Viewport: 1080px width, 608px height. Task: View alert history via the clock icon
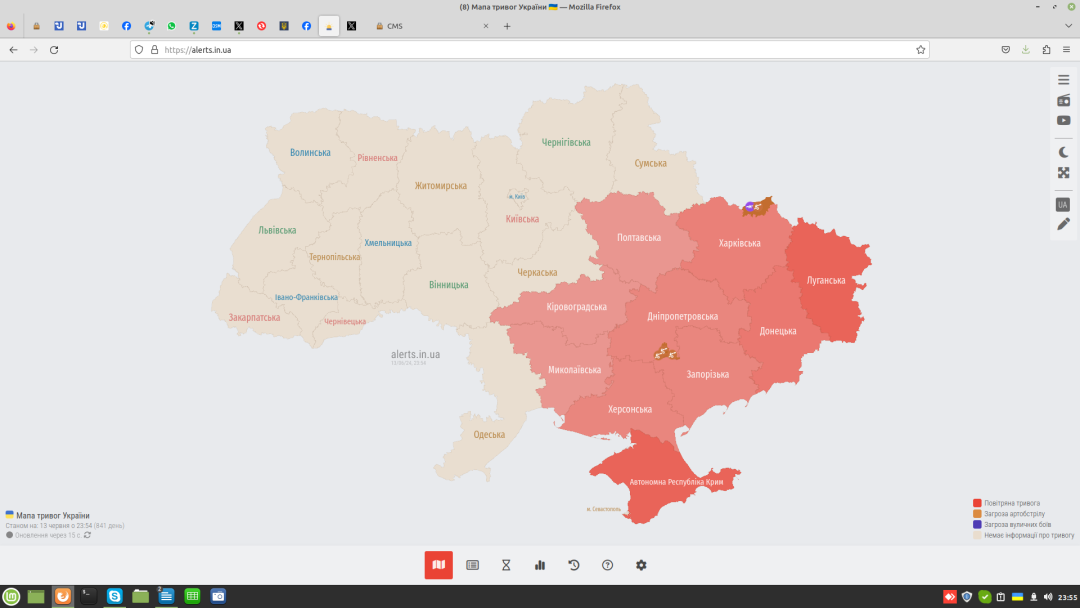[573, 565]
